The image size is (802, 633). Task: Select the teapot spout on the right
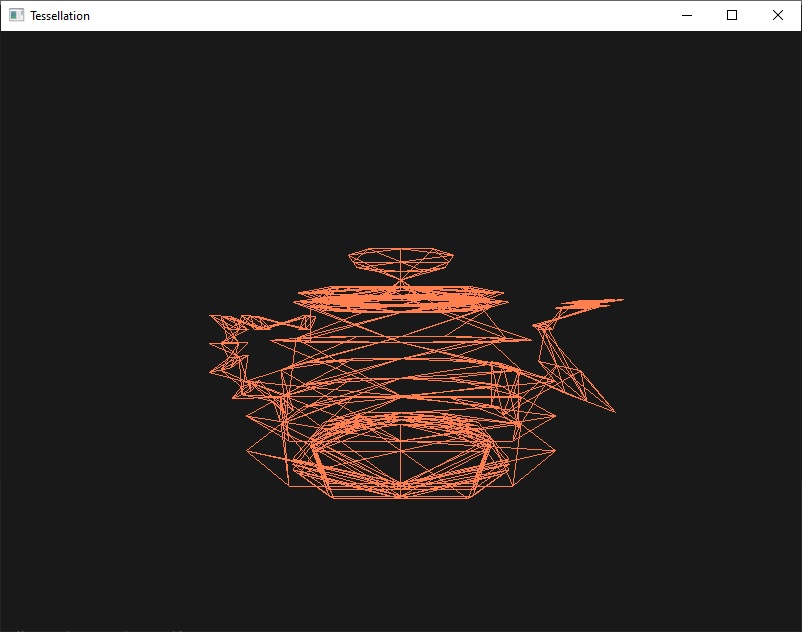tap(570, 330)
